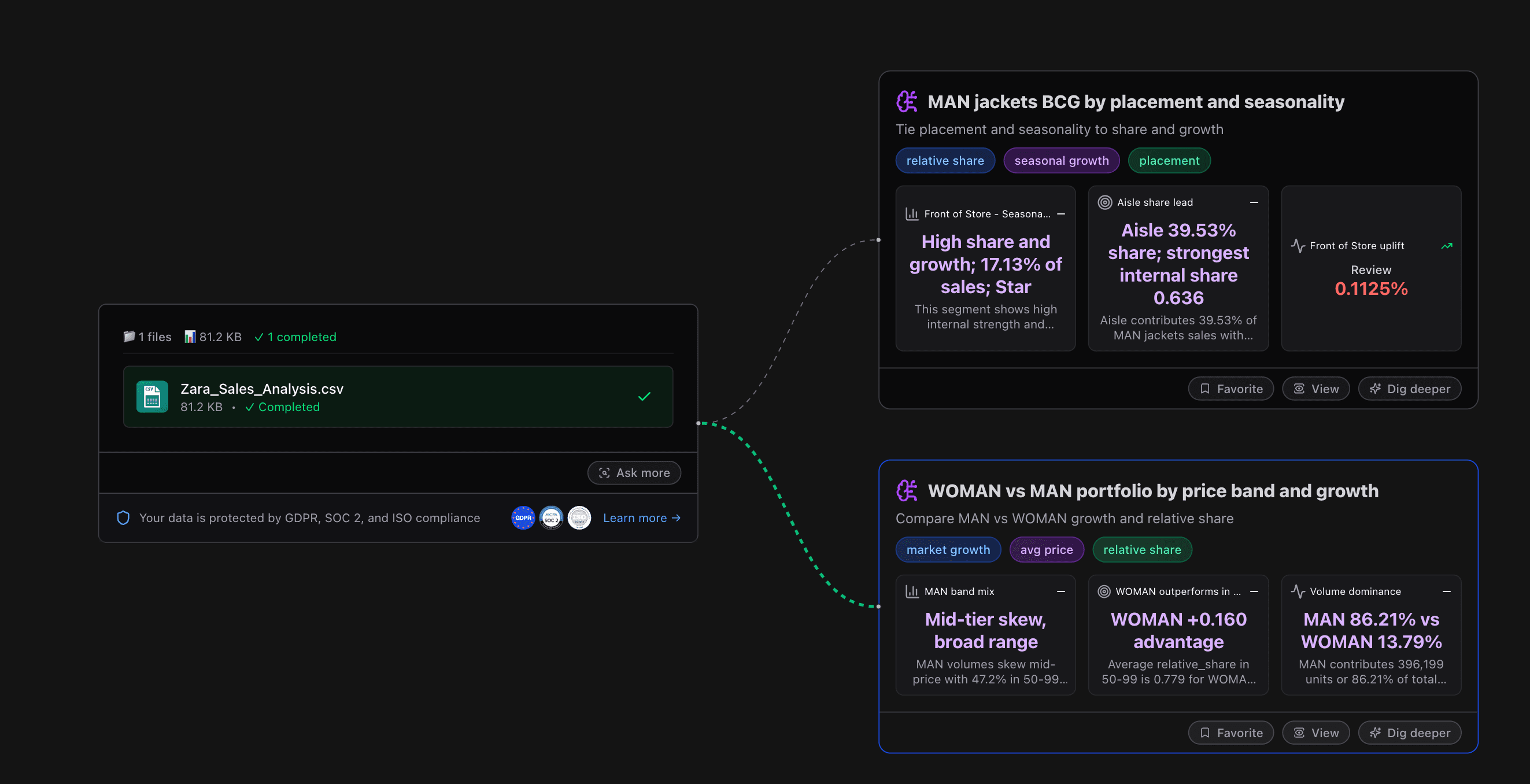Click the target icon on WOMAN outperforms card

click(x=1104, y=591)
